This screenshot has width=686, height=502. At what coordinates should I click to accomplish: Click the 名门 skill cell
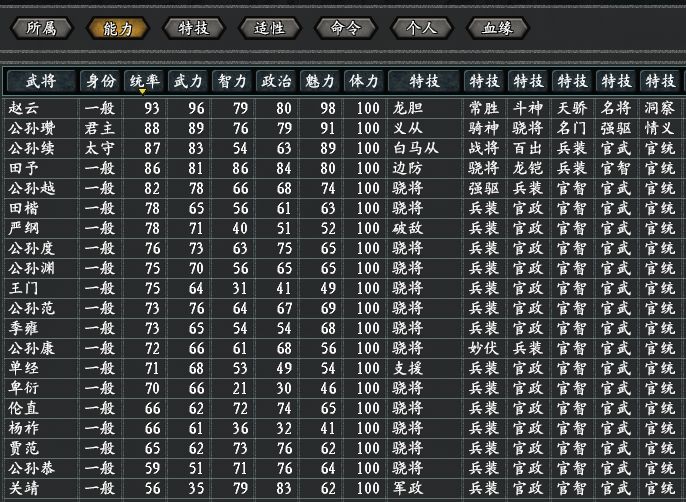(x=572, y=128)
